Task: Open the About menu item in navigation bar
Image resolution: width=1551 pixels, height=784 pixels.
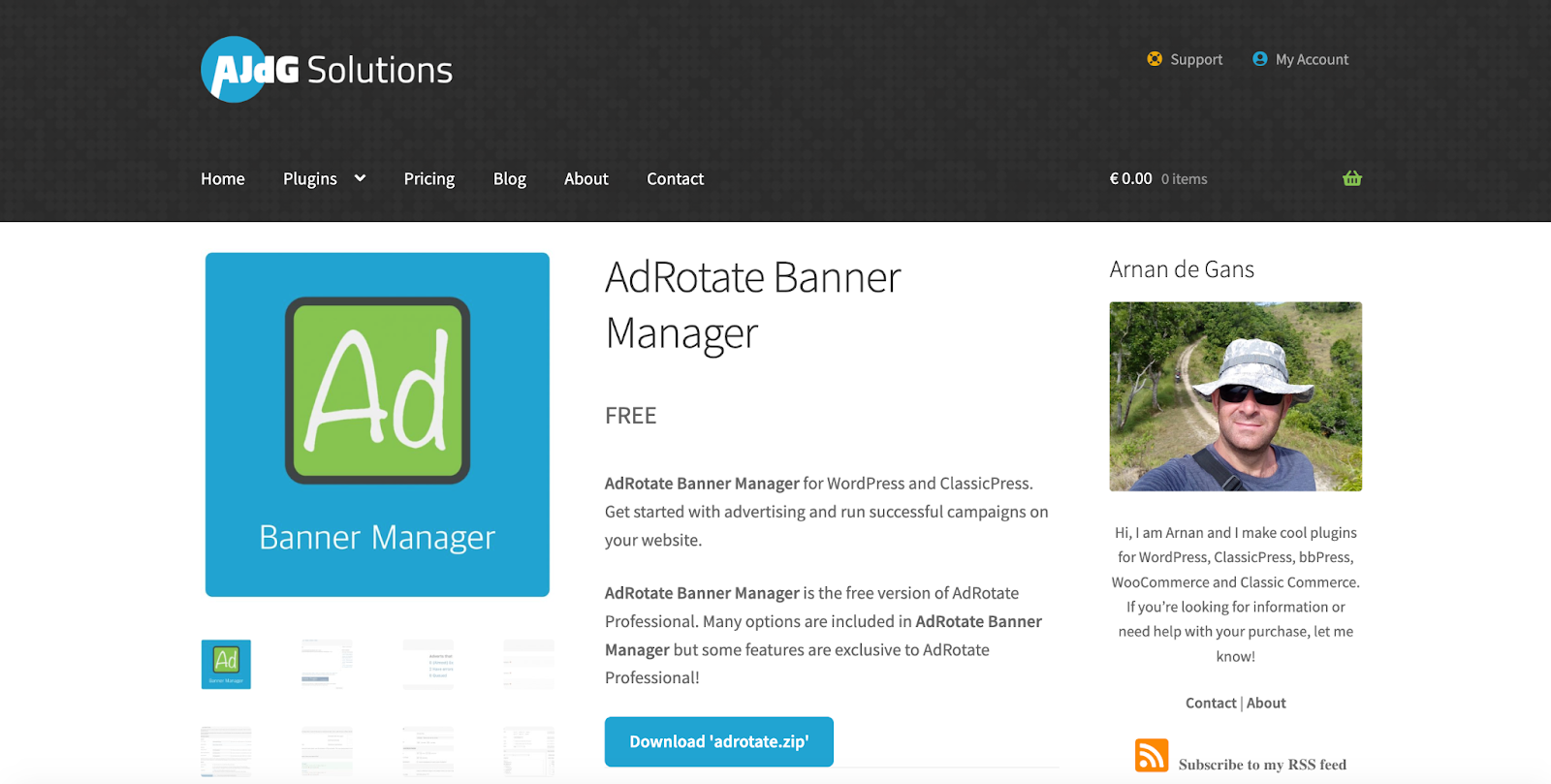Action: 586,178
